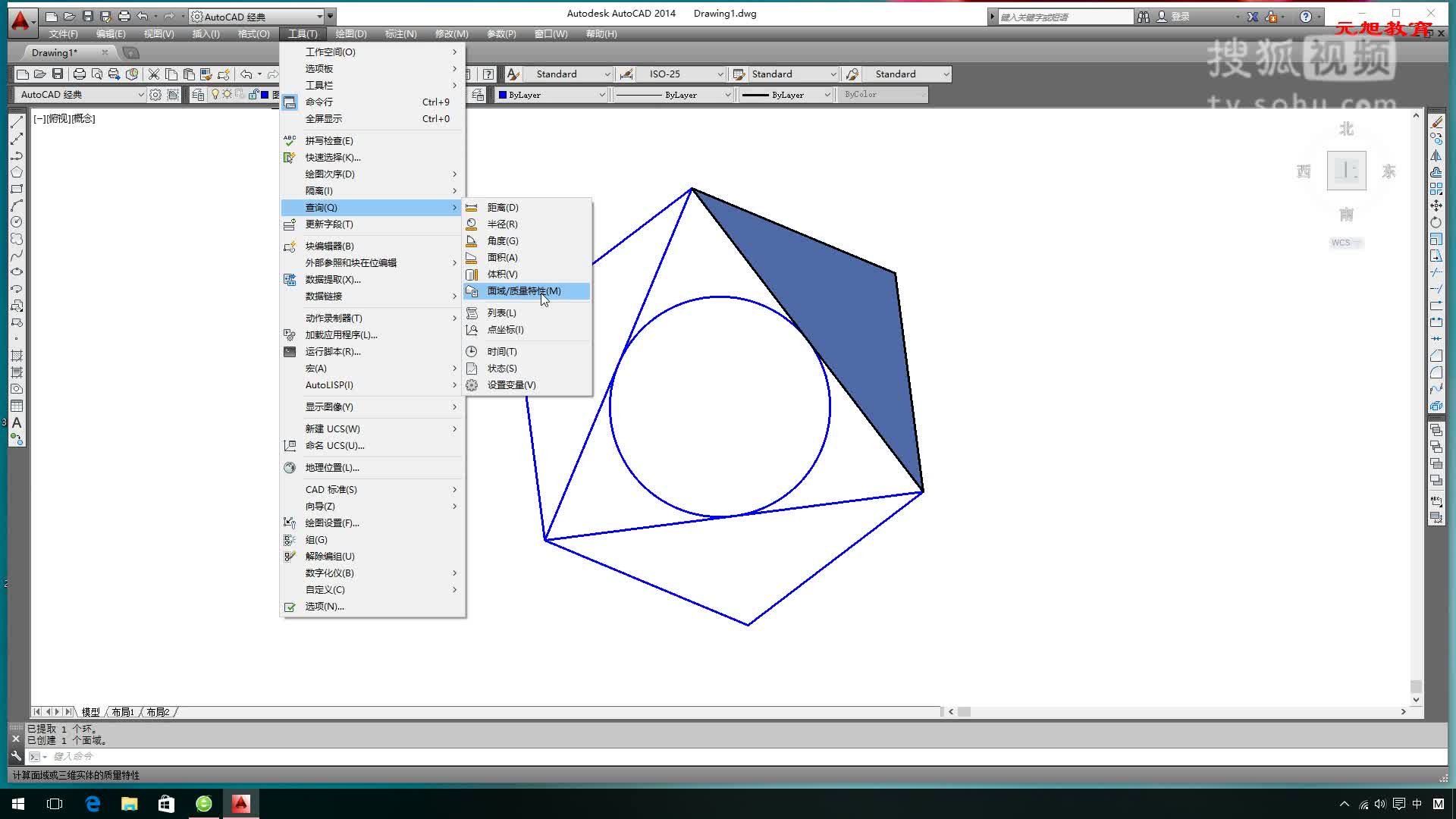The width and height of the screenshot is (1456, 819).
Task: Click the 面域/质量特性(M) menu item
Action: (x=524, y=290)
